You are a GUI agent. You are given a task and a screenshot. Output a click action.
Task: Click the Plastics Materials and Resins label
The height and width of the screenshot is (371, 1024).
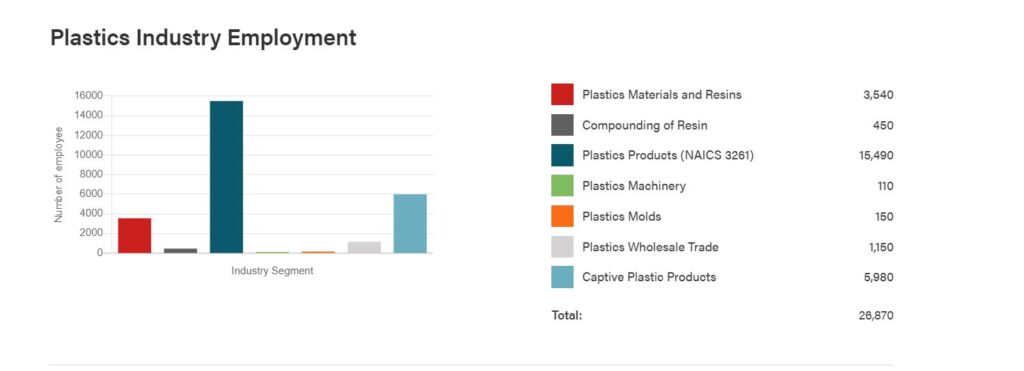click(x=662, y=95)
